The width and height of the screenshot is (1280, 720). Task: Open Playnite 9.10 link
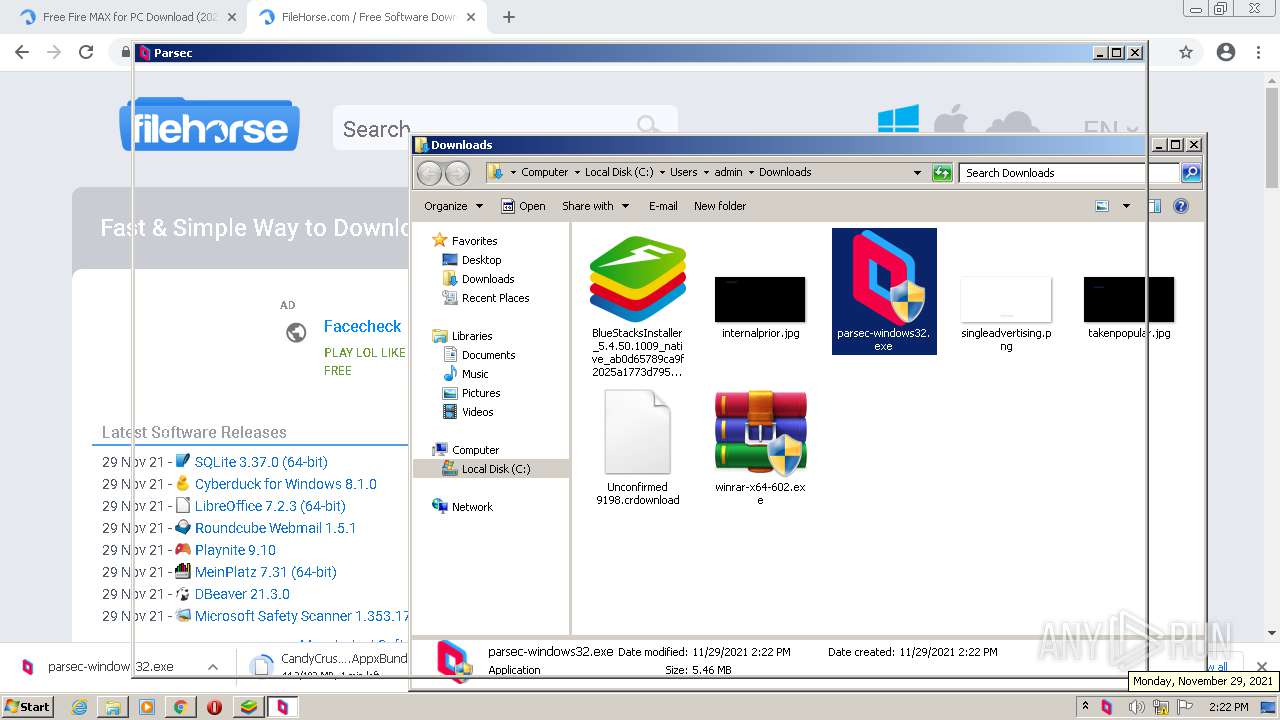pyautogui.click(x=235, y=550)
